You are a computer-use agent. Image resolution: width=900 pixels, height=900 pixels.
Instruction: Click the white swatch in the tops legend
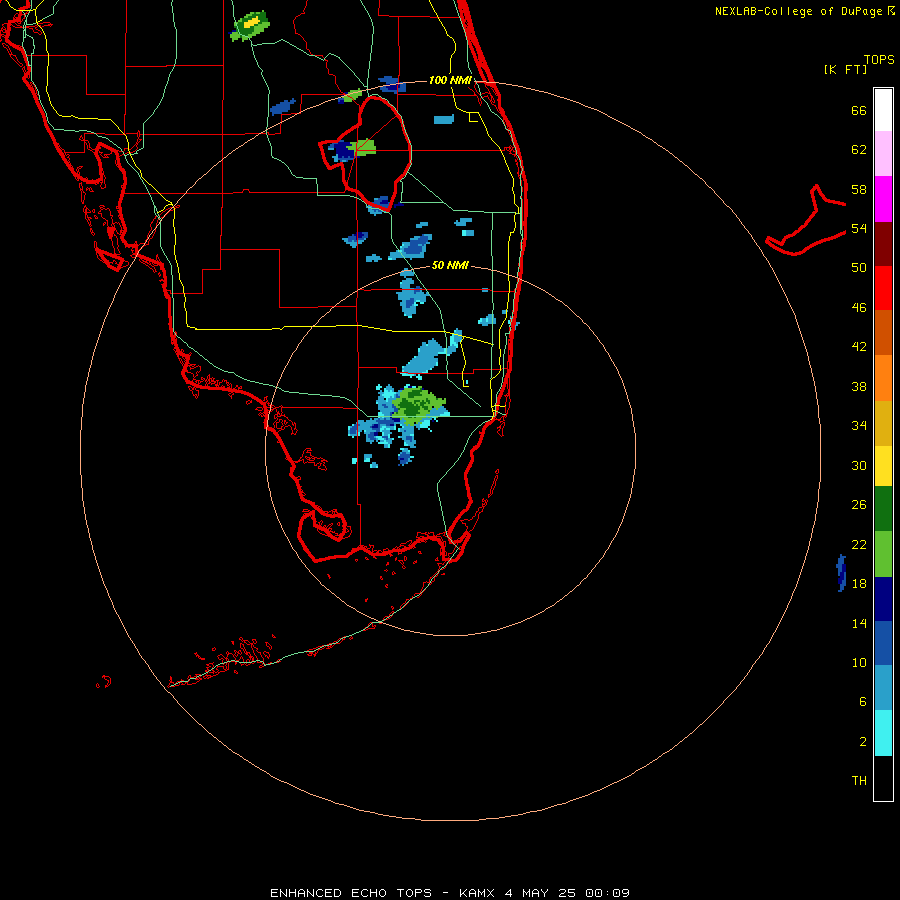tap(883, 110)
